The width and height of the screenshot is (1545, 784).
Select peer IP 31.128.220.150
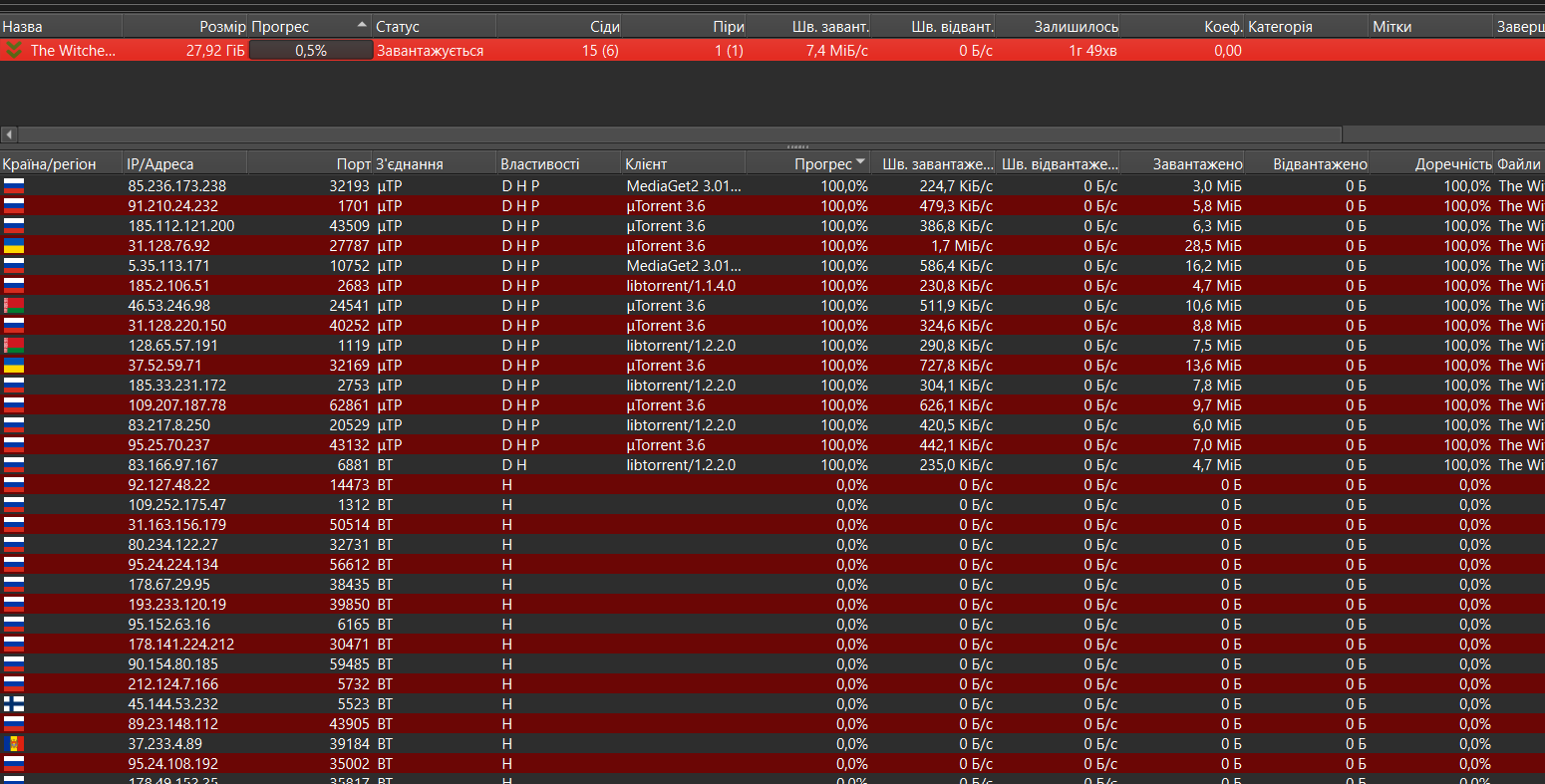pyautogui.click(x=177, y=325)
